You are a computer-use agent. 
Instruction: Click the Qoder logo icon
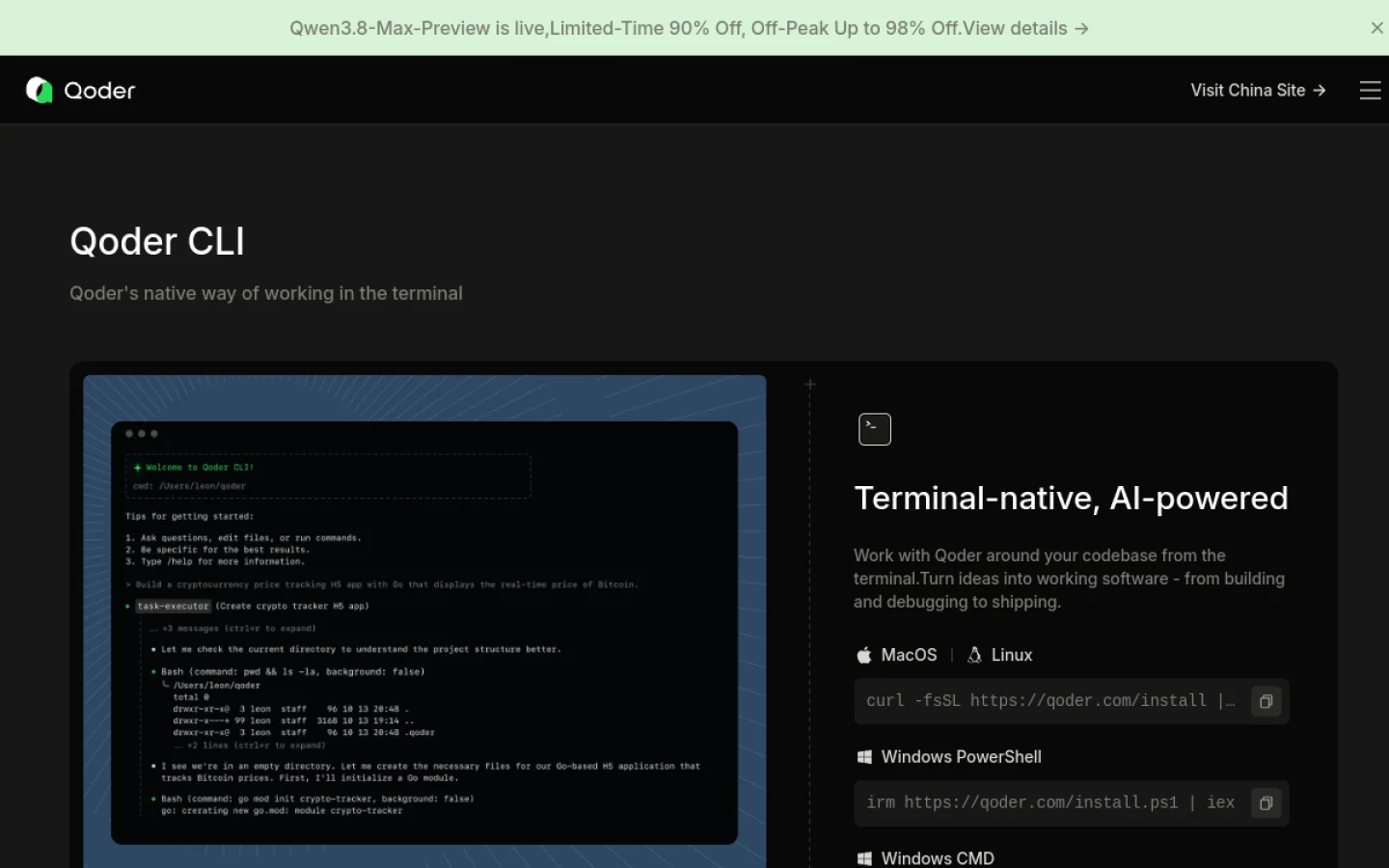pos(39,90)
